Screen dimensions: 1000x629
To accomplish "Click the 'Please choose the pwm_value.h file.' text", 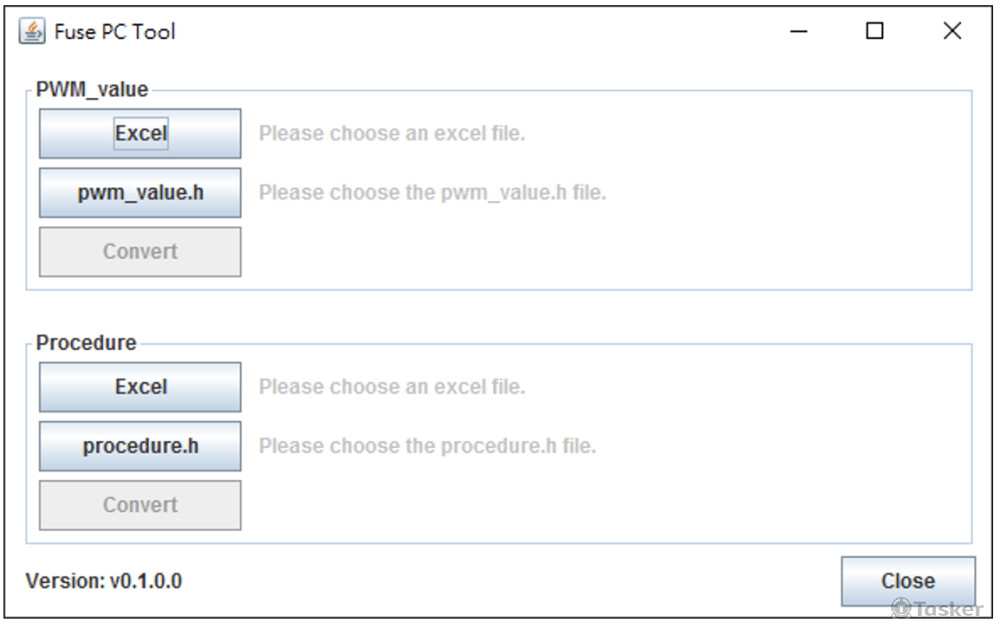I will 432,193.
